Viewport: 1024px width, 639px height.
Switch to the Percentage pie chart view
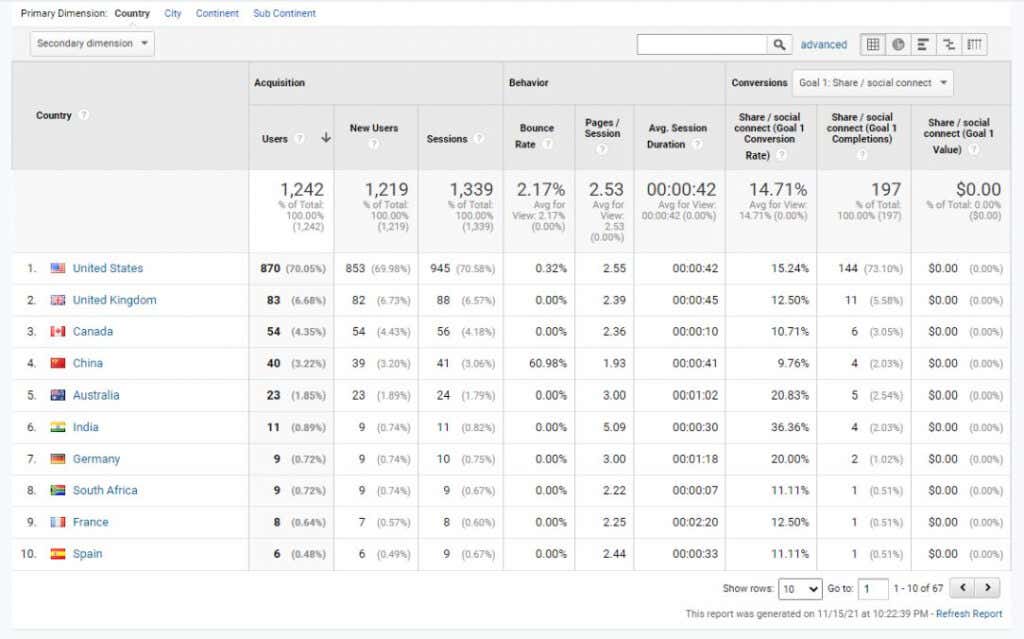click(898, 44)
